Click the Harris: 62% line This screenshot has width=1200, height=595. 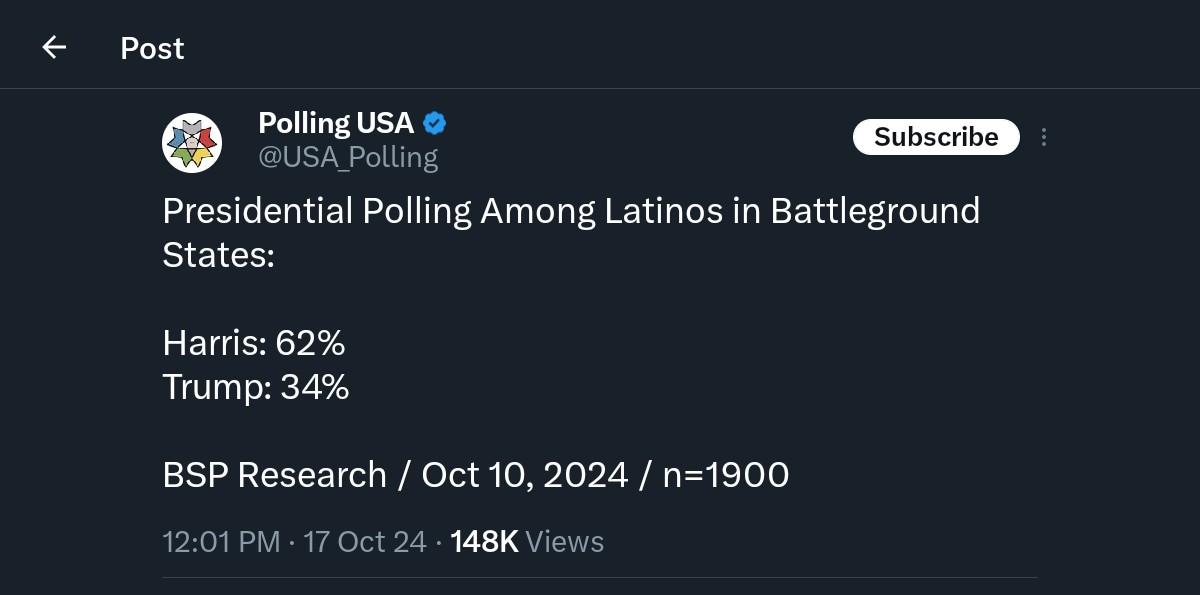(254, 343)
